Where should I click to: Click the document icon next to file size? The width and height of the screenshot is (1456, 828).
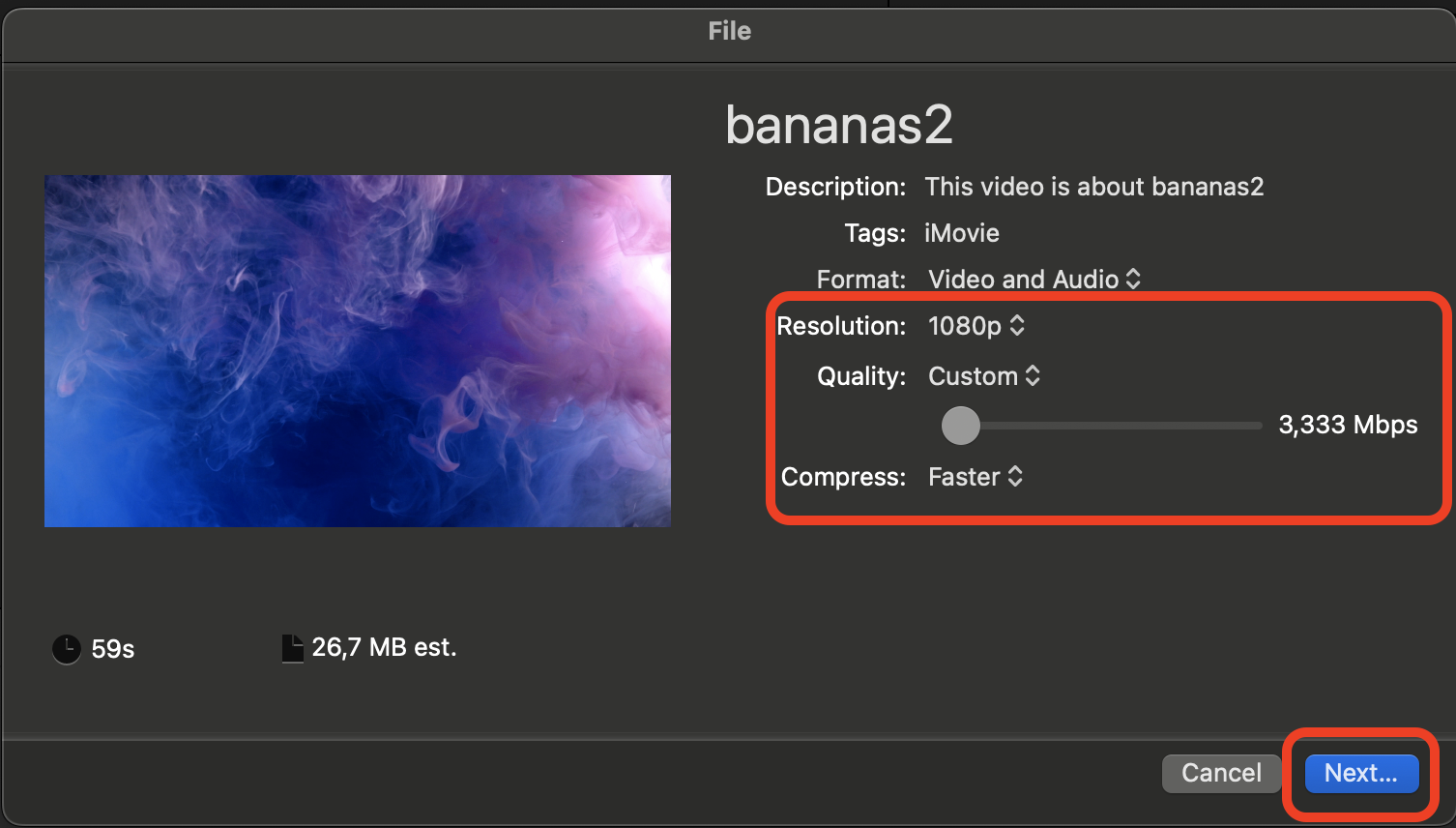292,647
